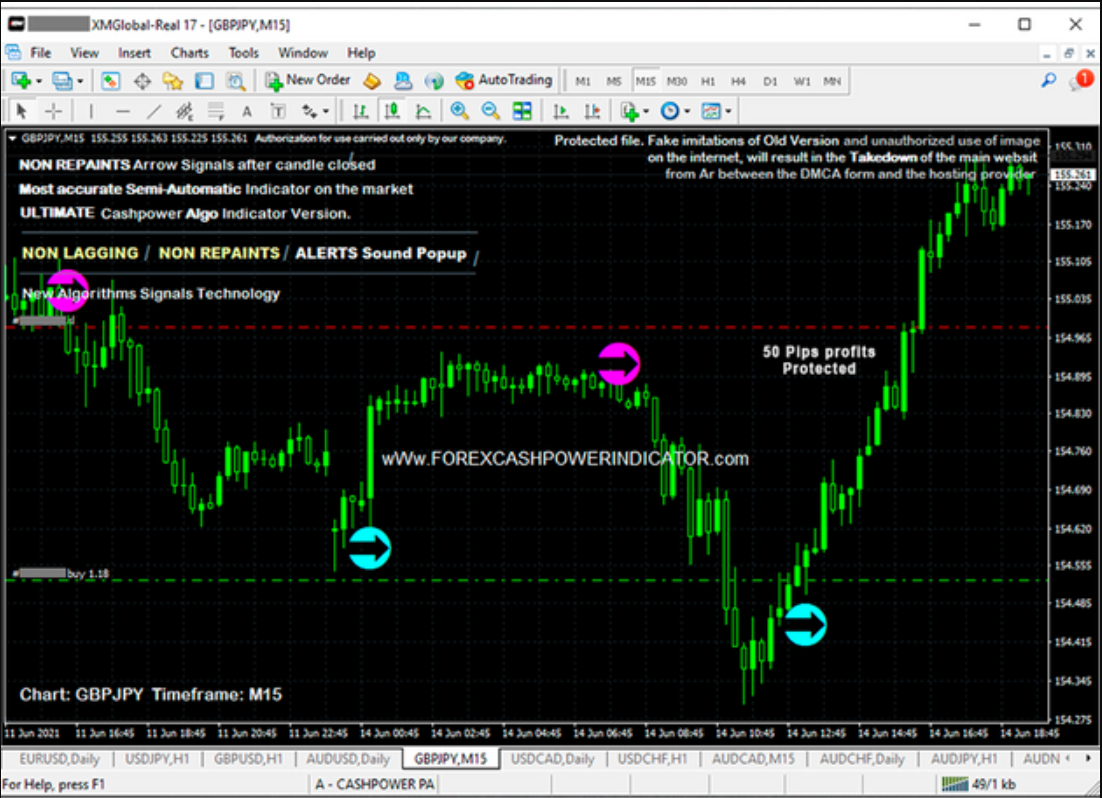The image size is (1102, 798).
Task: Open the File menu
Action: pos(40,53)
